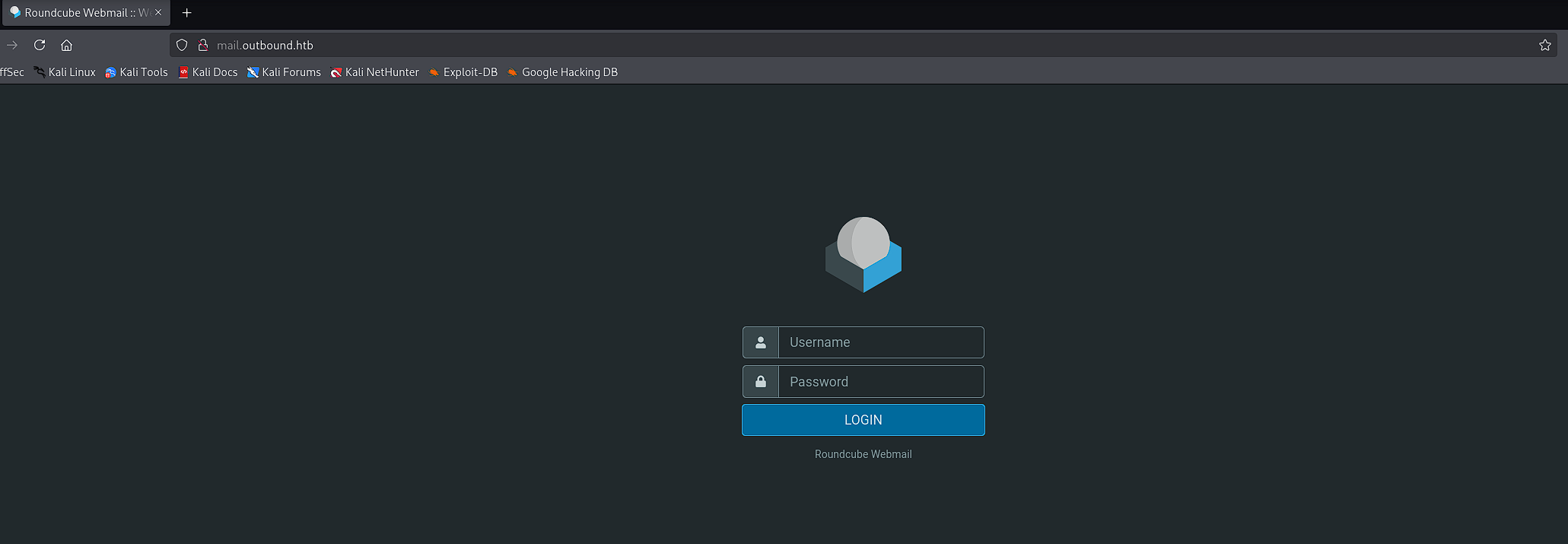Click the insecure connection padlock in the address bar
The image size is (1568, 544).
(x=203, y=45)
